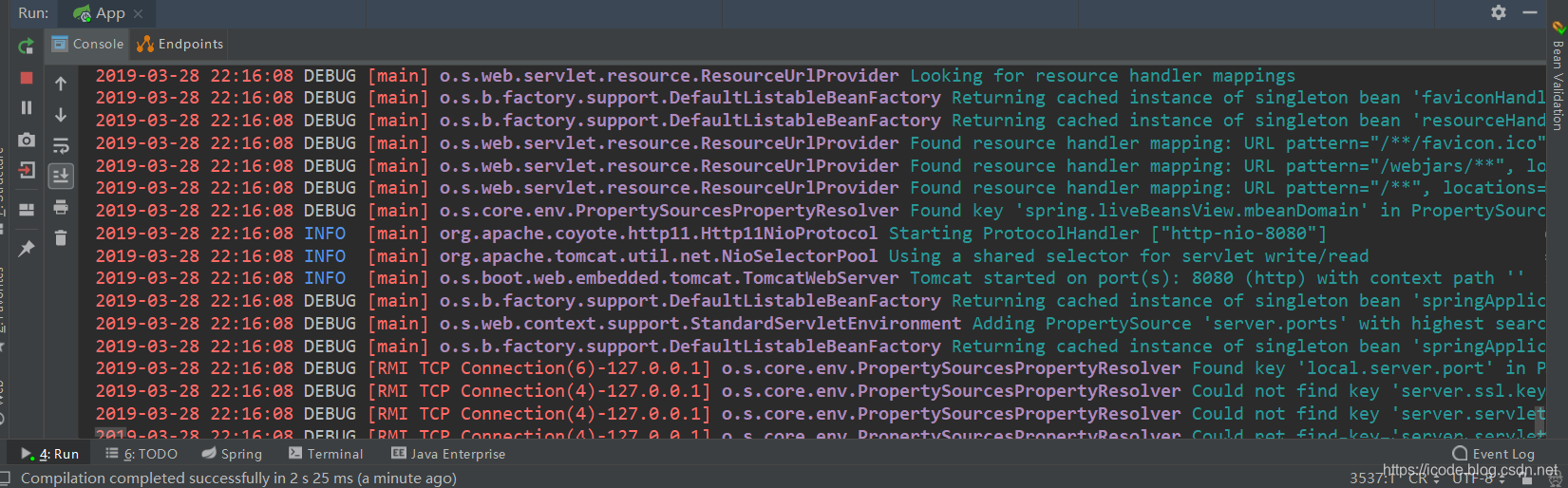Move down the stack trace arrow
1568x488 pixels.
tap(61, 115)
